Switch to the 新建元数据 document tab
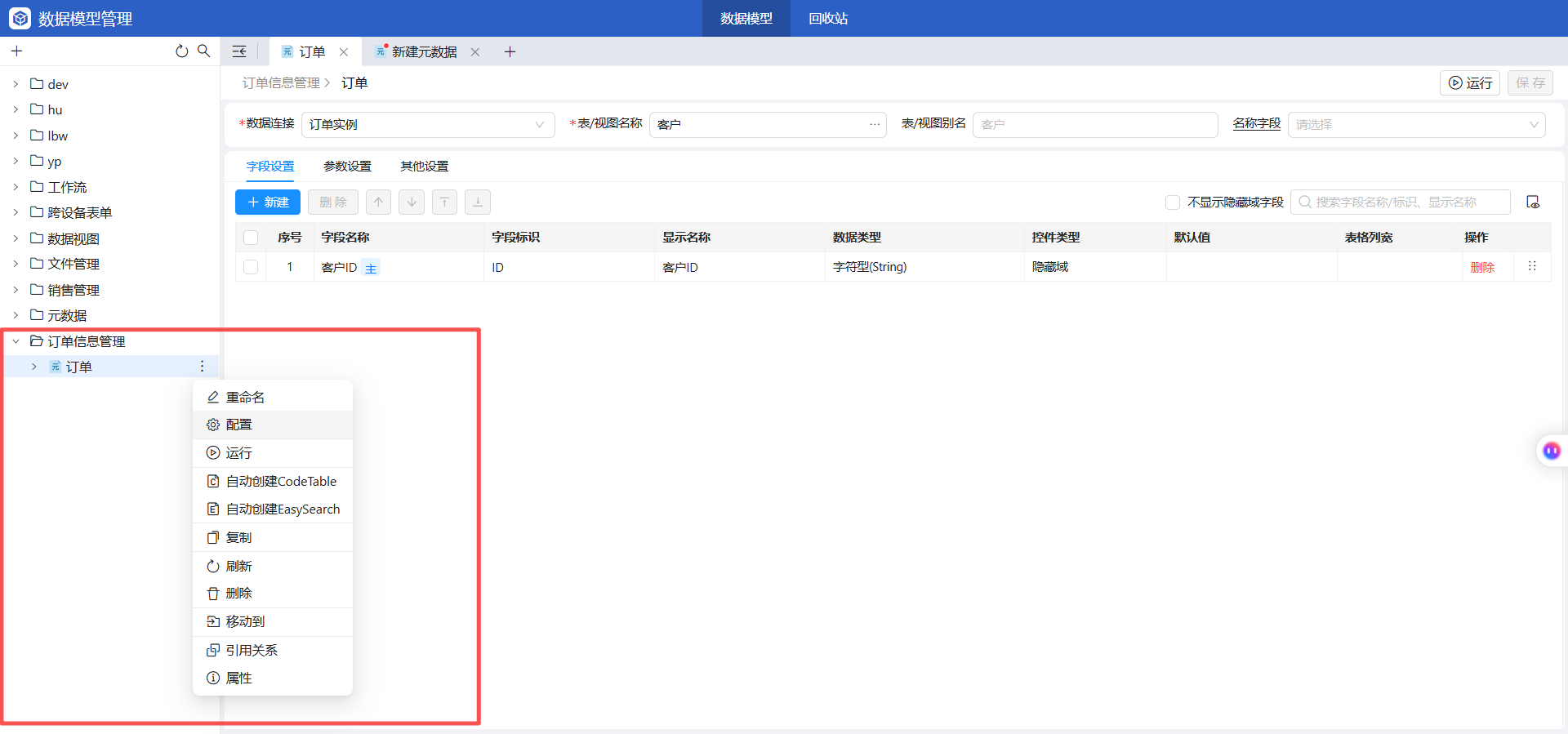The width and height of the screenshot is (1568, 734). pos(424,51)
